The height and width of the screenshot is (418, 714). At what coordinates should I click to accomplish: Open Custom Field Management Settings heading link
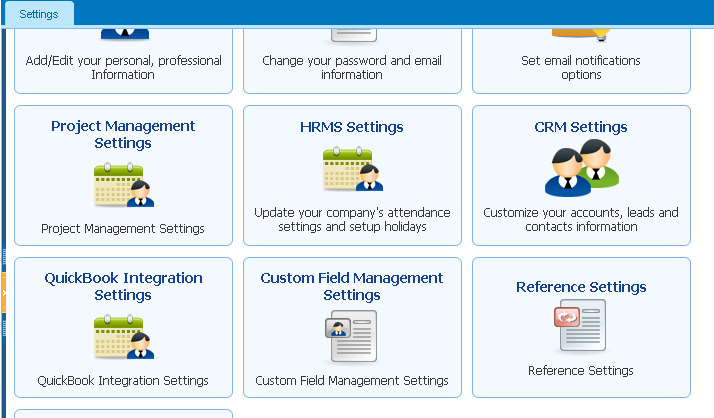click(x=352, y=286)
